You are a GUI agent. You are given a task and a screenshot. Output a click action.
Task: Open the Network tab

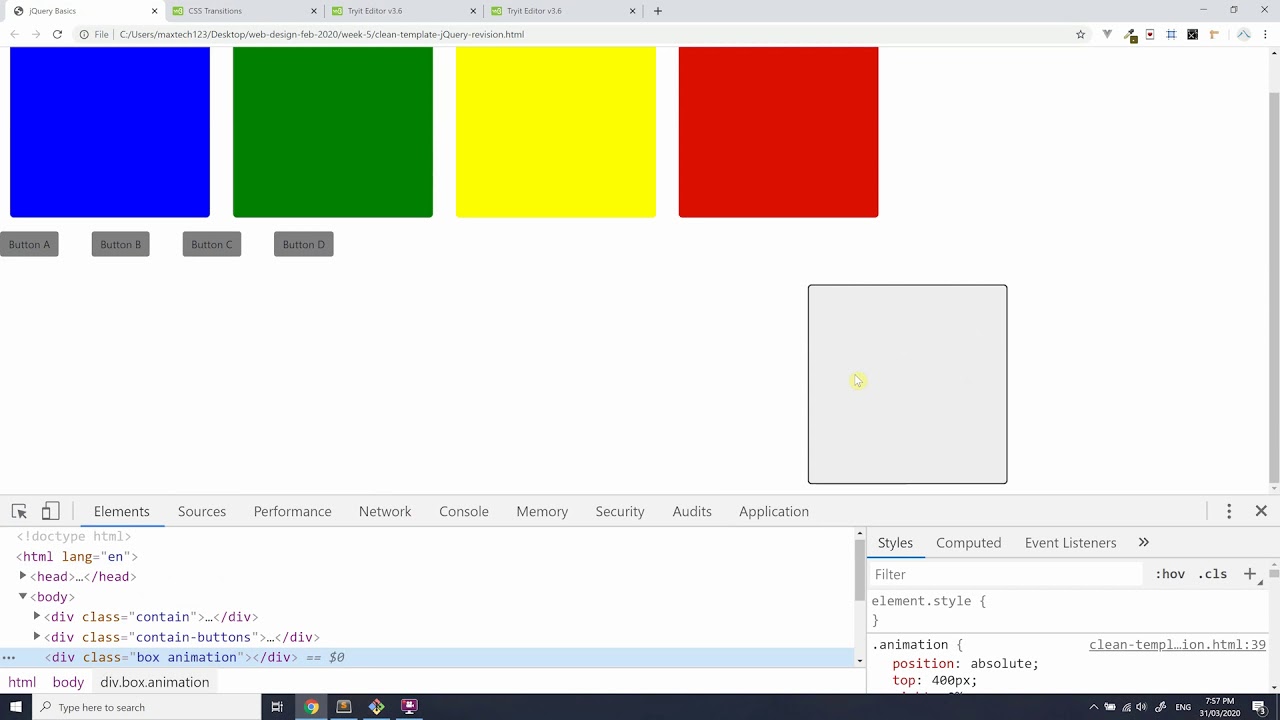coord(385,511)
